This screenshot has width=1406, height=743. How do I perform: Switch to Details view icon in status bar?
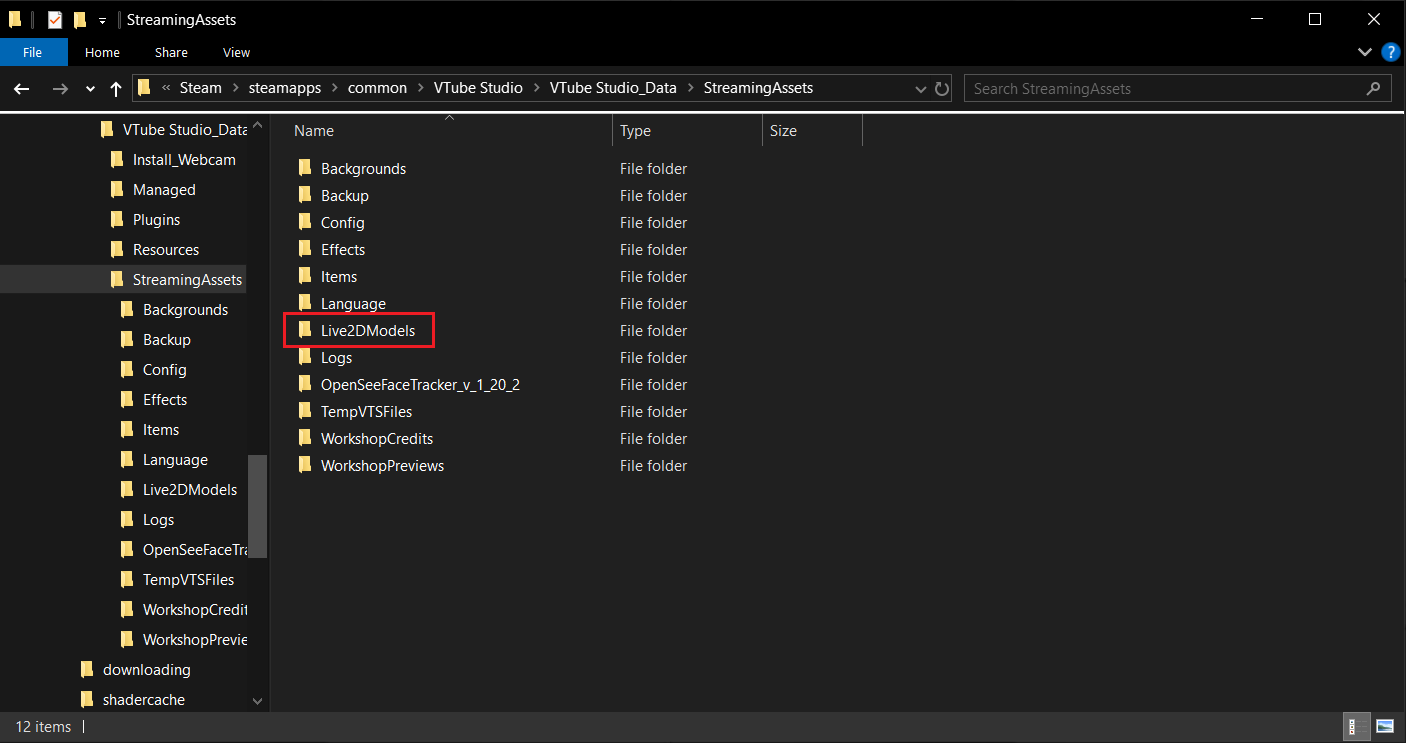pyautogui.click(x=1358, y=726)
